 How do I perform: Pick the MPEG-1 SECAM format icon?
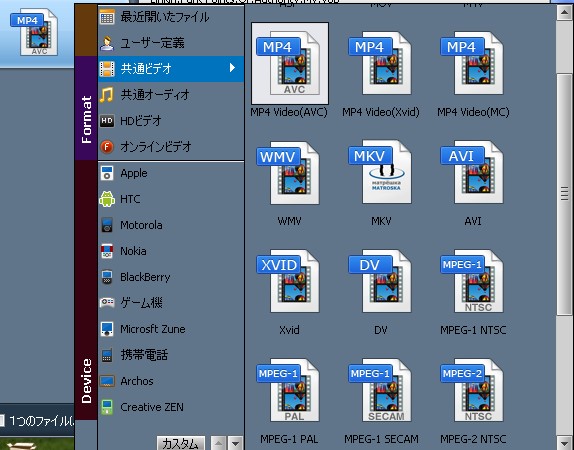click(x=380, y=391)
